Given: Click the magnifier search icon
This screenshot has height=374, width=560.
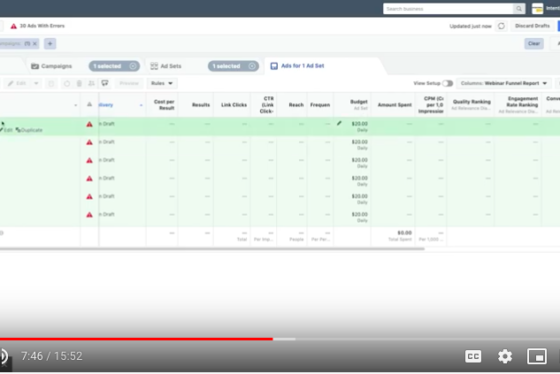Looking at the screenshot, I should (519, 9).
